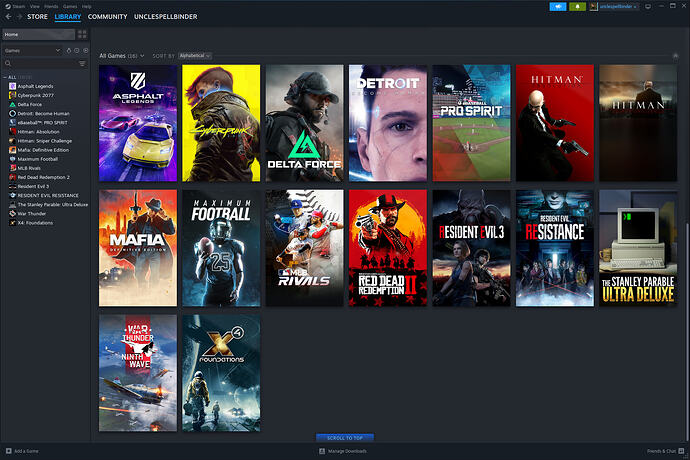Click the Add a Game label

[26, 451]
